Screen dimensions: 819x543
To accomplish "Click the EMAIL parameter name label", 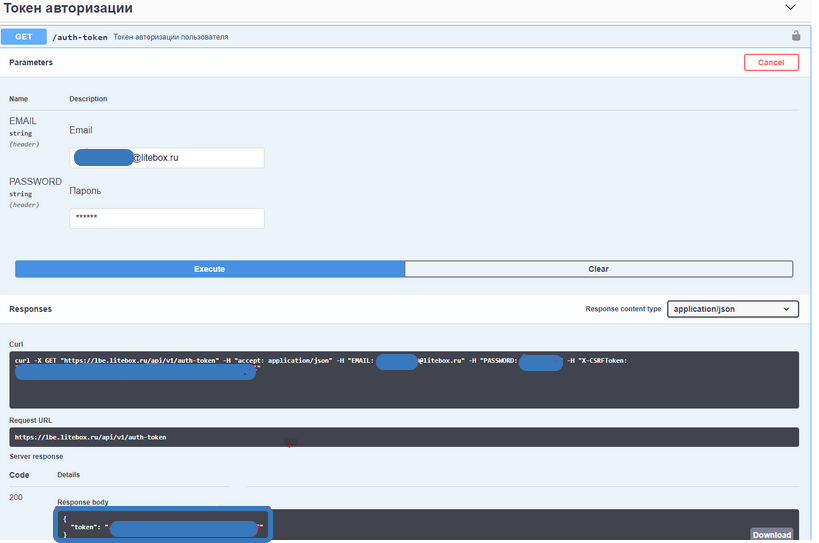I will point(23,121).
